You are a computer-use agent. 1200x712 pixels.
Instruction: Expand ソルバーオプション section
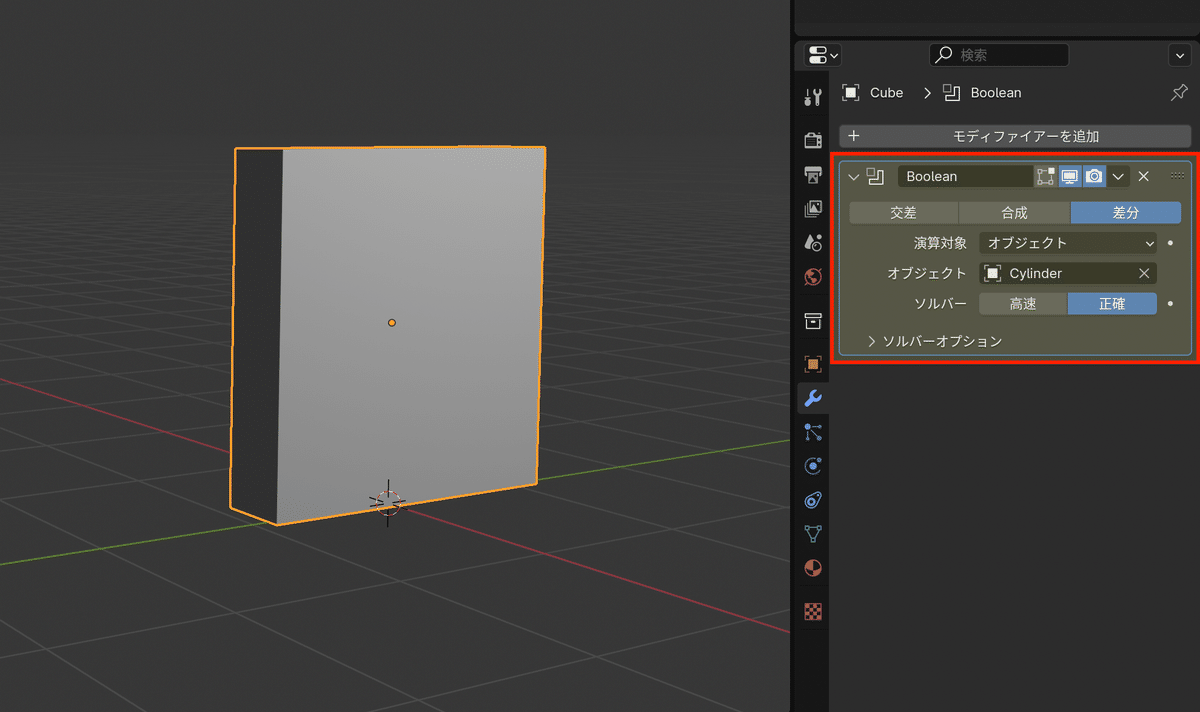click(934, 341)
